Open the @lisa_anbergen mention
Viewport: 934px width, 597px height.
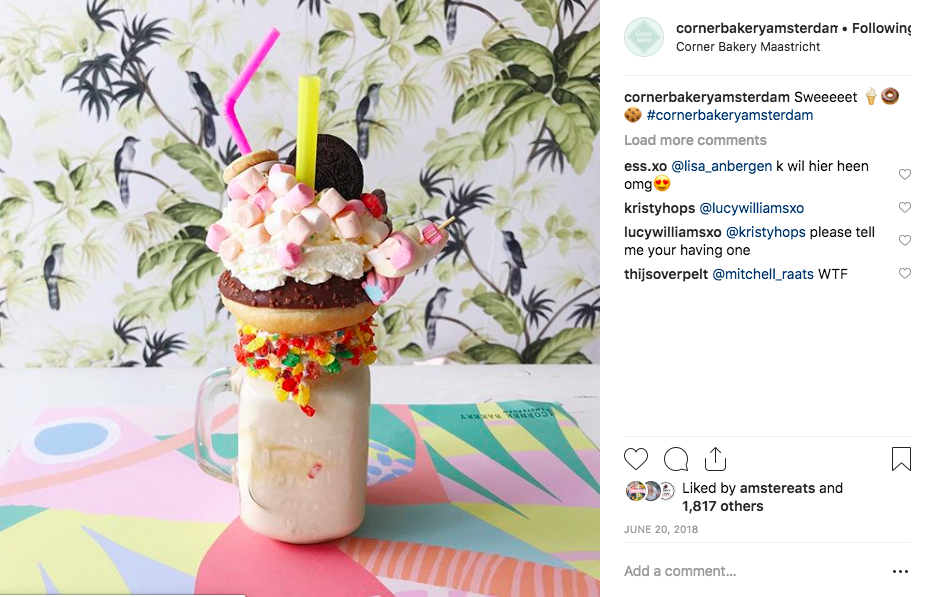coord(721,166)
